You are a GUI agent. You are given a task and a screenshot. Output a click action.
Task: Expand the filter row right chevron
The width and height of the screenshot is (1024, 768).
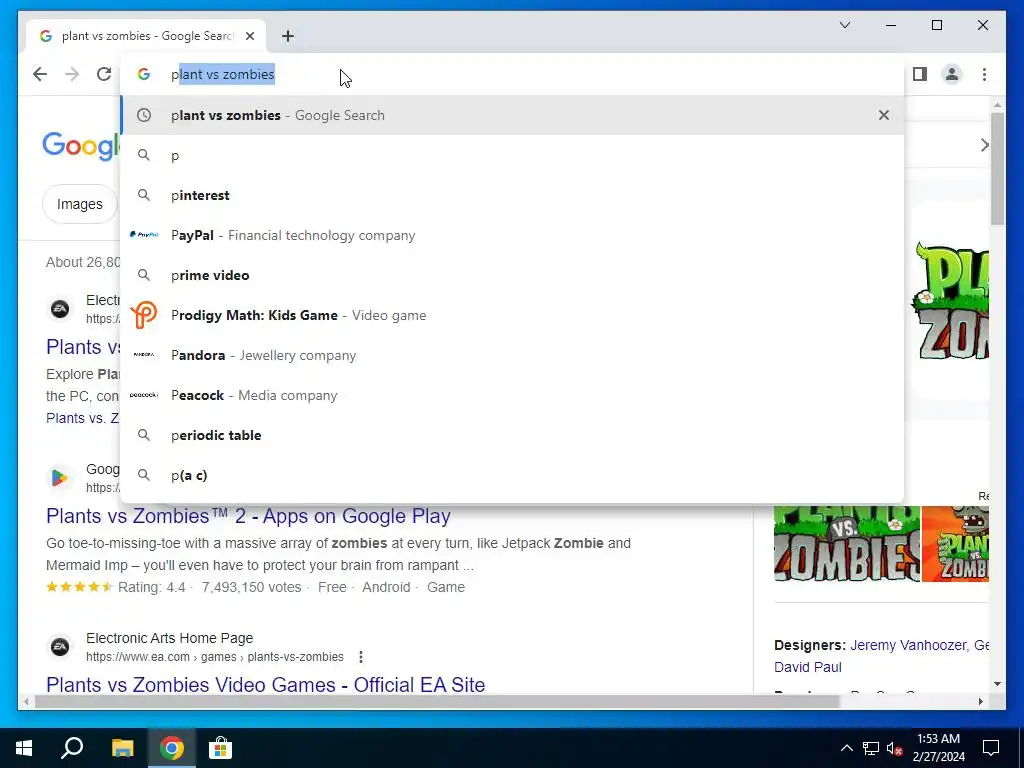(984, 145)
